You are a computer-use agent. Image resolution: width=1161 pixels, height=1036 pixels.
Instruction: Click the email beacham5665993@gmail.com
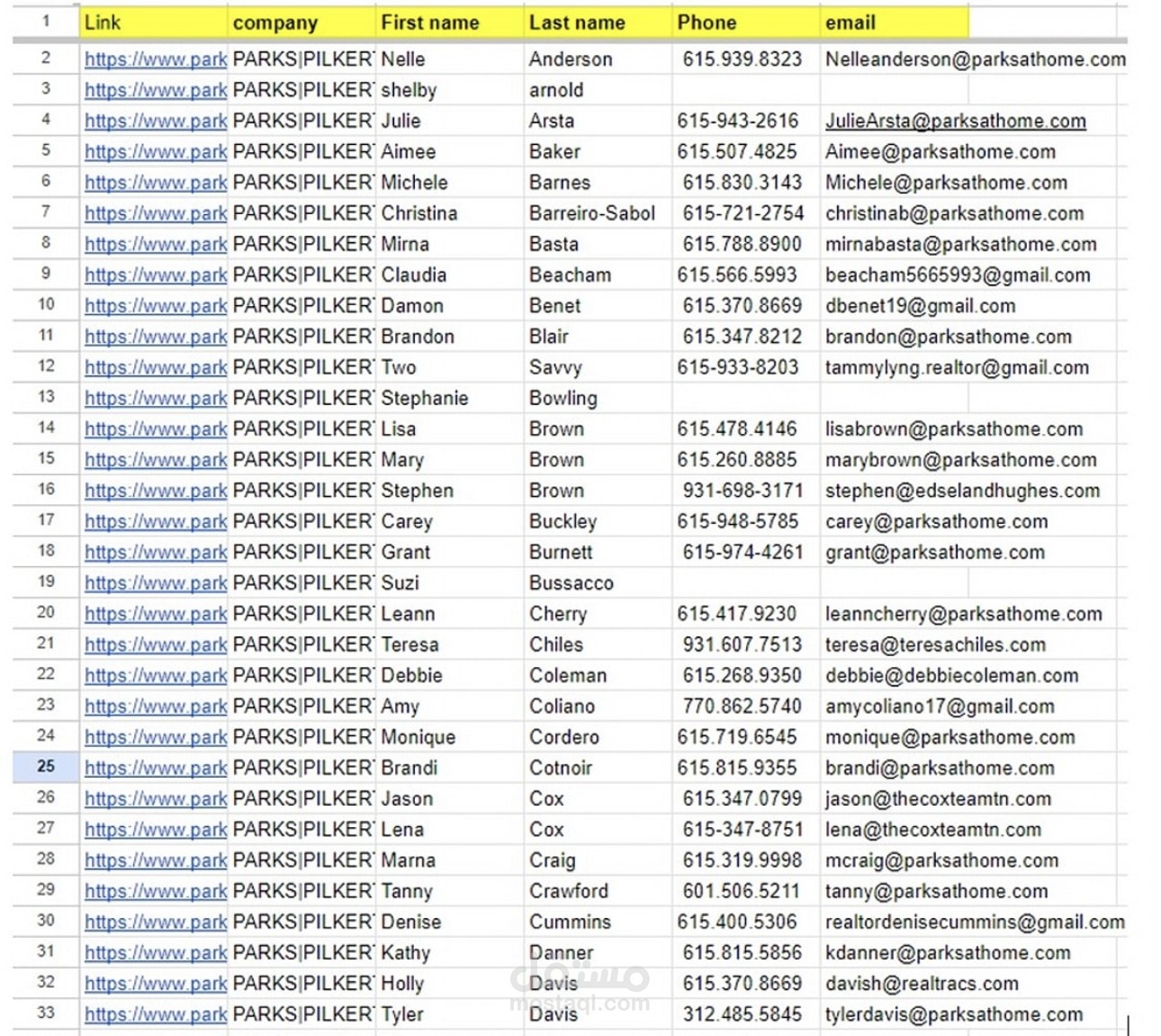click(x=958, y=275)
